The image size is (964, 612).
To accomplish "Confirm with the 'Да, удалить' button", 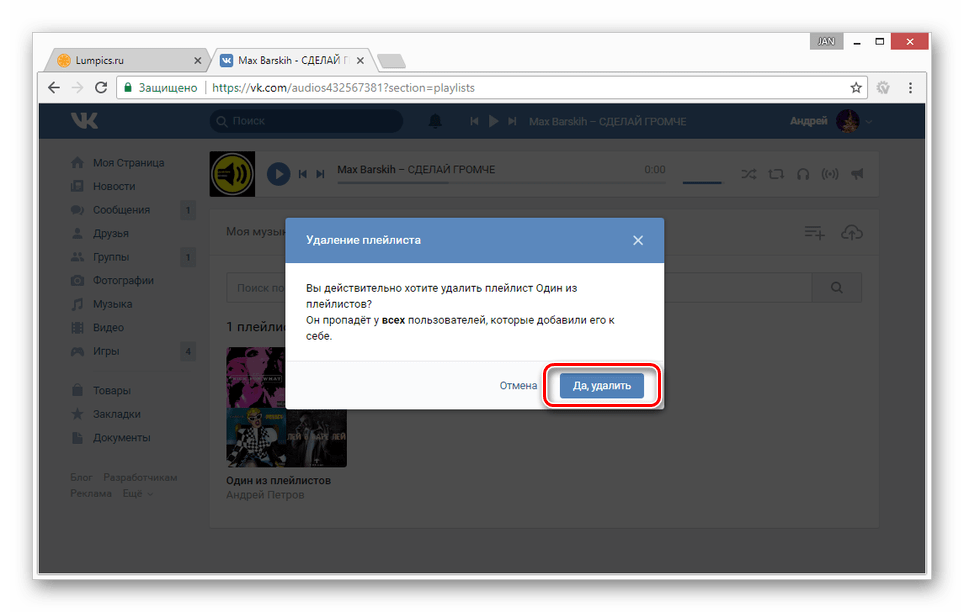I will tap(602, 386).
